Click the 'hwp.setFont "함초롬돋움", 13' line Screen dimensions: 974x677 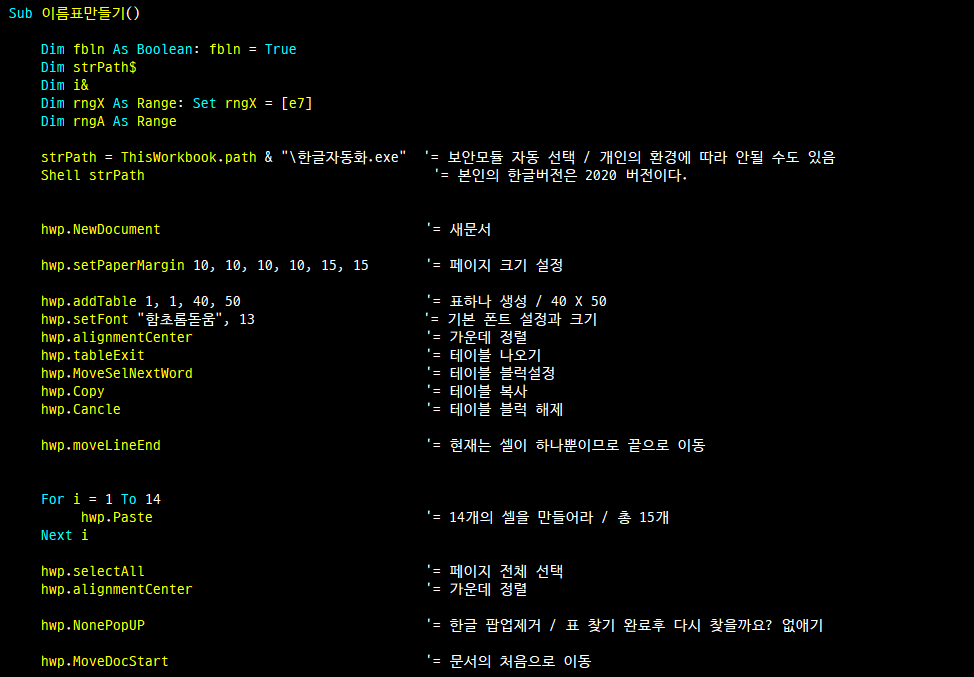tap(148, 319)
